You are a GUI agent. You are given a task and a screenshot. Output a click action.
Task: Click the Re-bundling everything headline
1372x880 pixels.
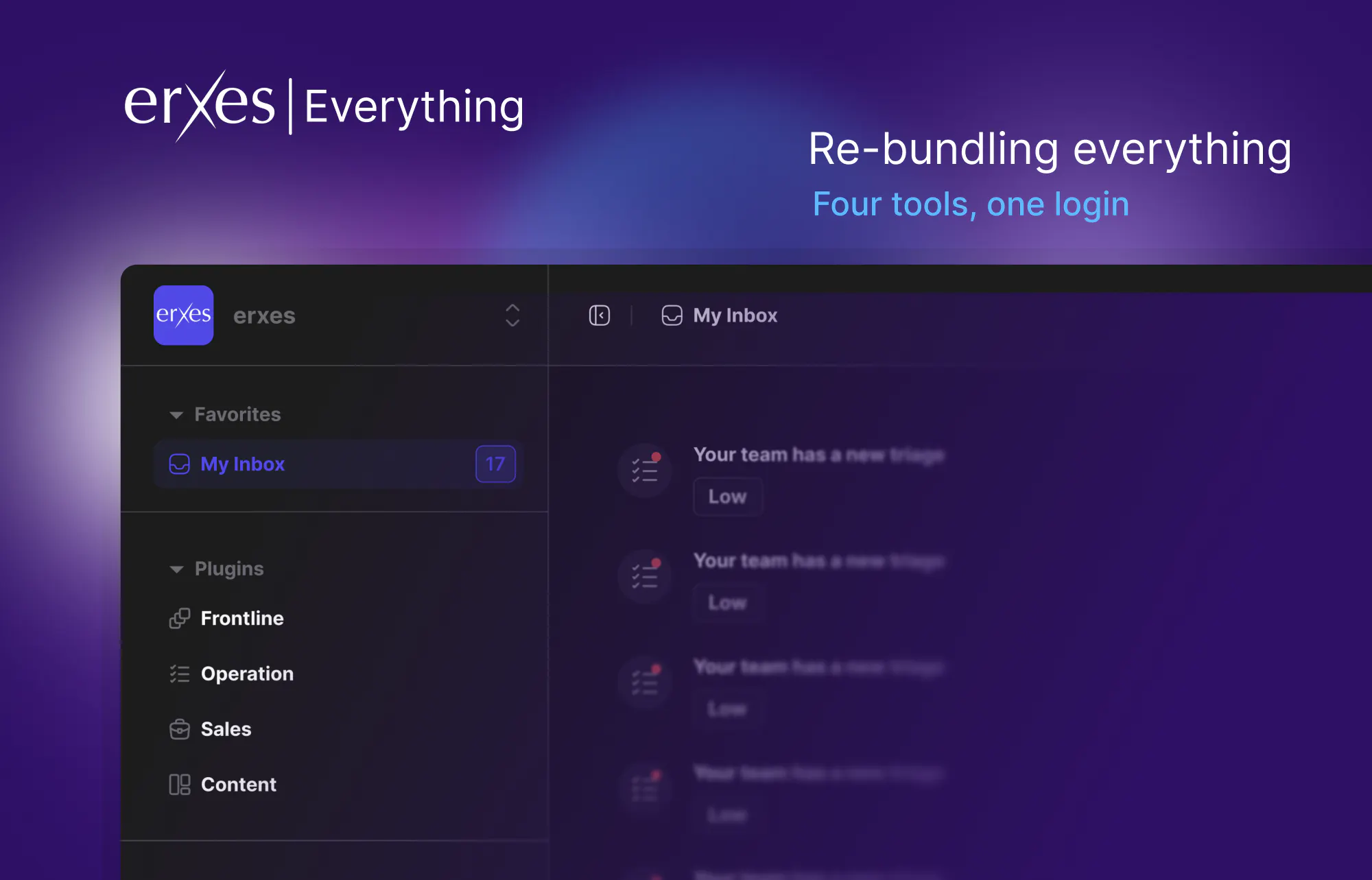click(x=1050, y=149)
